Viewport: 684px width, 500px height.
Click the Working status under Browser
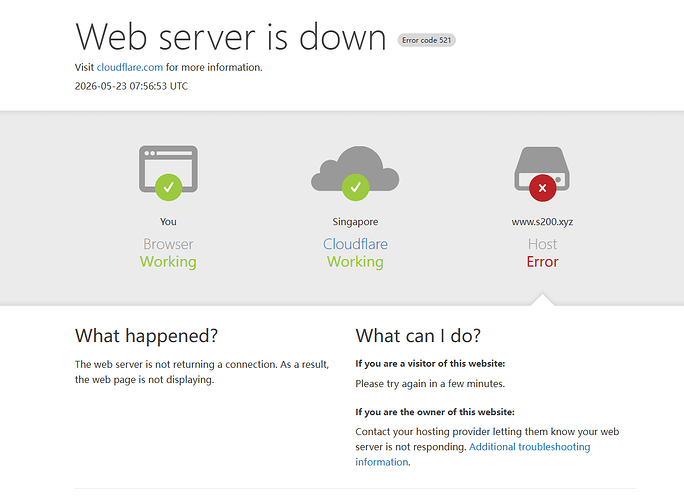tap(168, 262)
